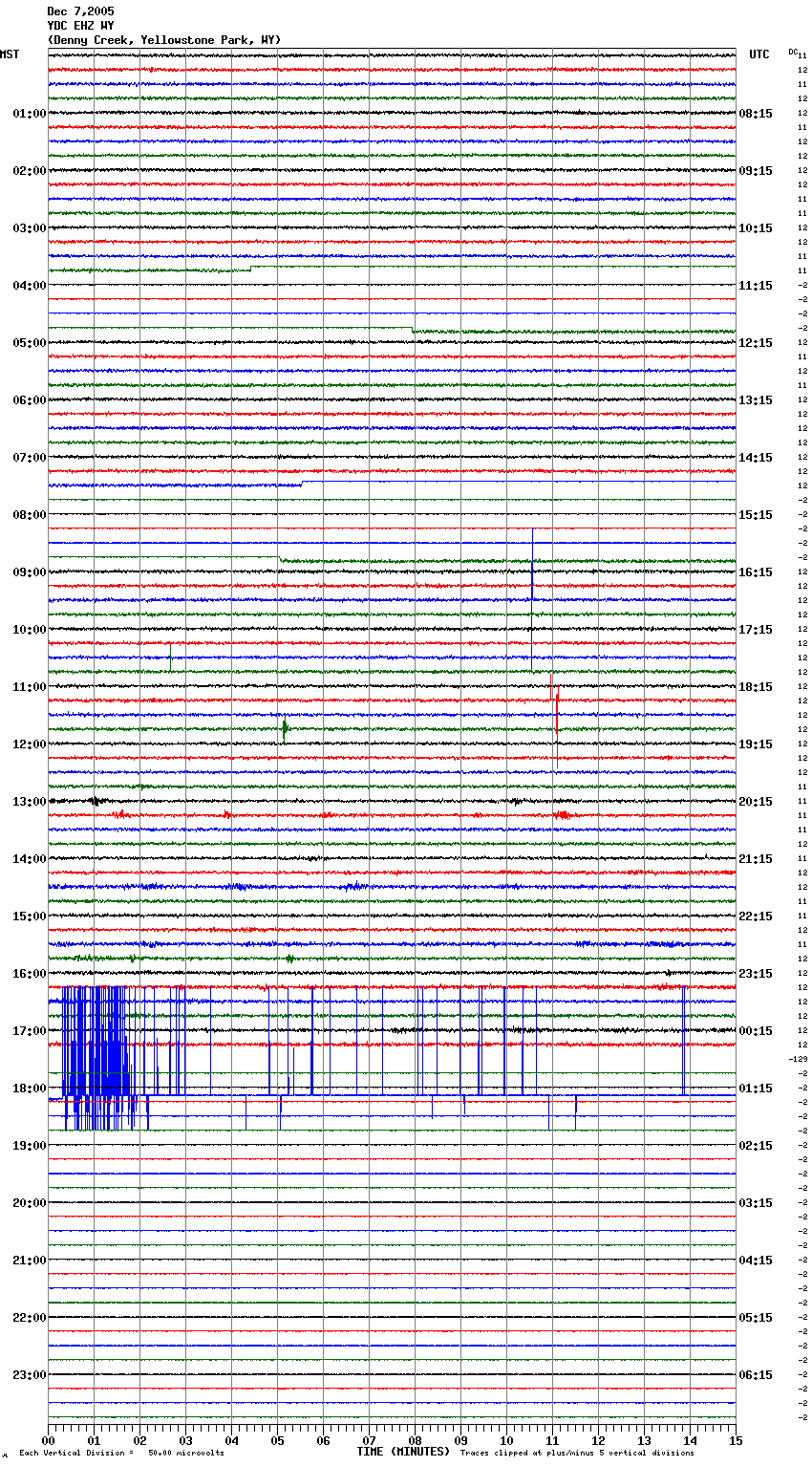This screenshot has height=1466, width=812.
Task: Select the 02:00 MST time label
Action: pyautogui.click(x=30, y=171)
